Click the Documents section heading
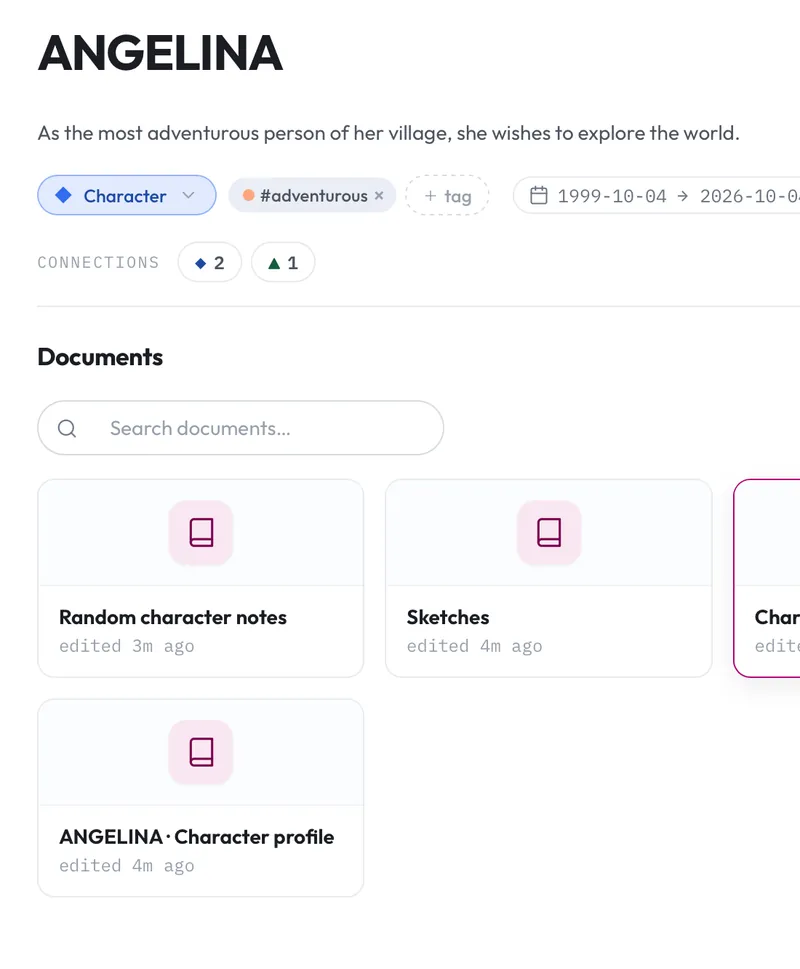 click(x=100, y=357)
